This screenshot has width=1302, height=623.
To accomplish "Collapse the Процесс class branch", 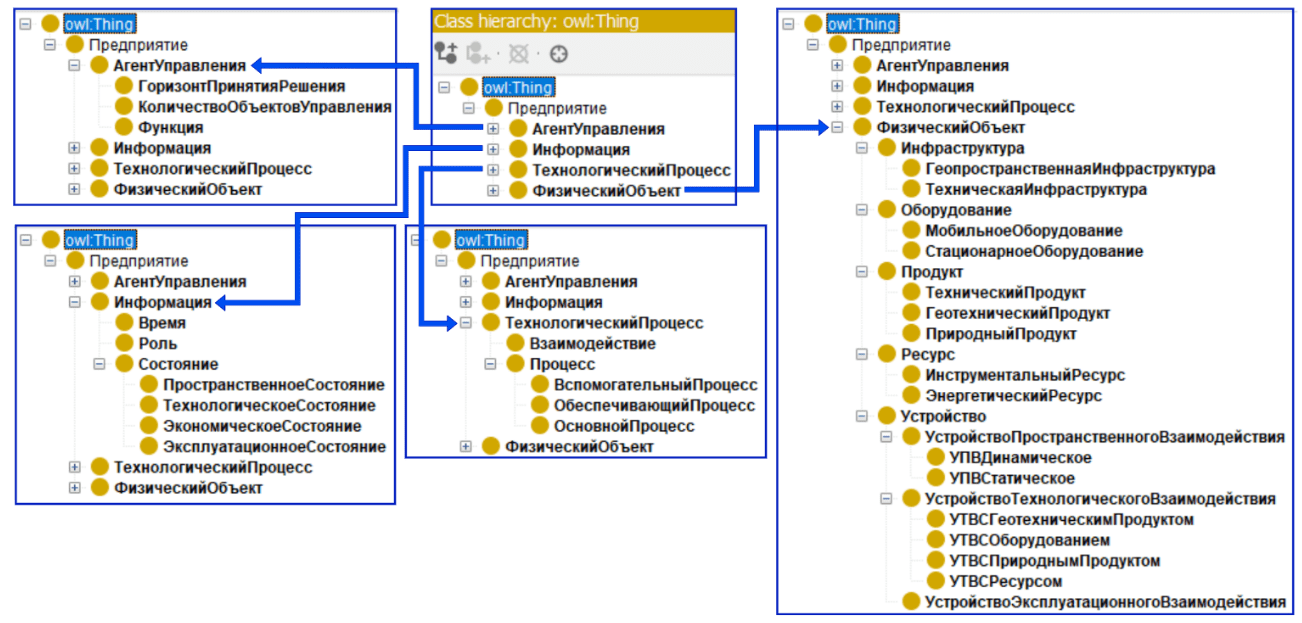I will (x=490, y=364).
